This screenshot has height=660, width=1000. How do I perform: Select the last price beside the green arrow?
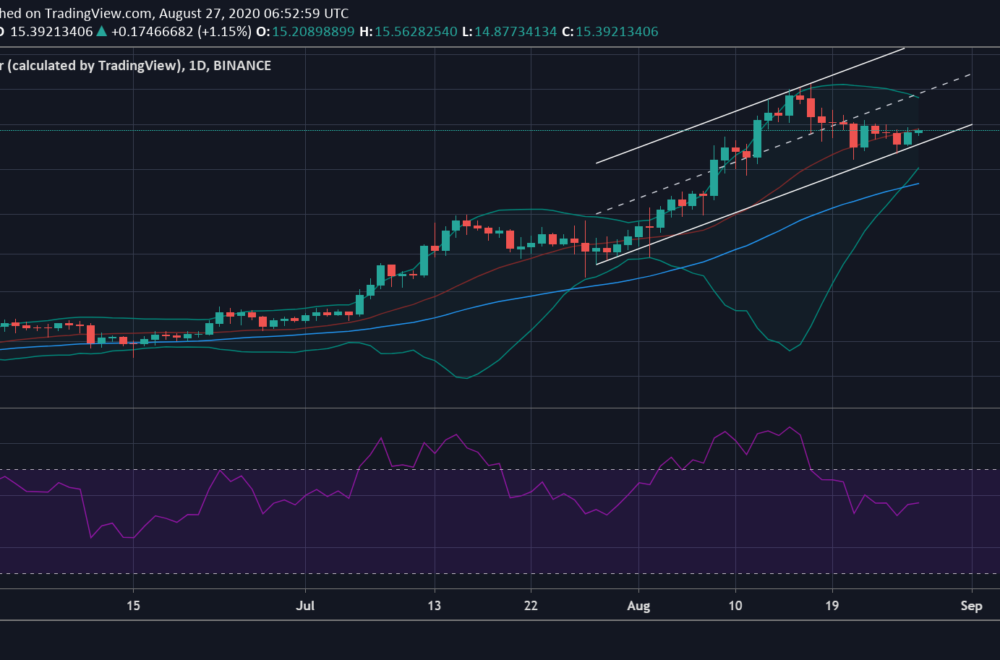pos(52,31)
